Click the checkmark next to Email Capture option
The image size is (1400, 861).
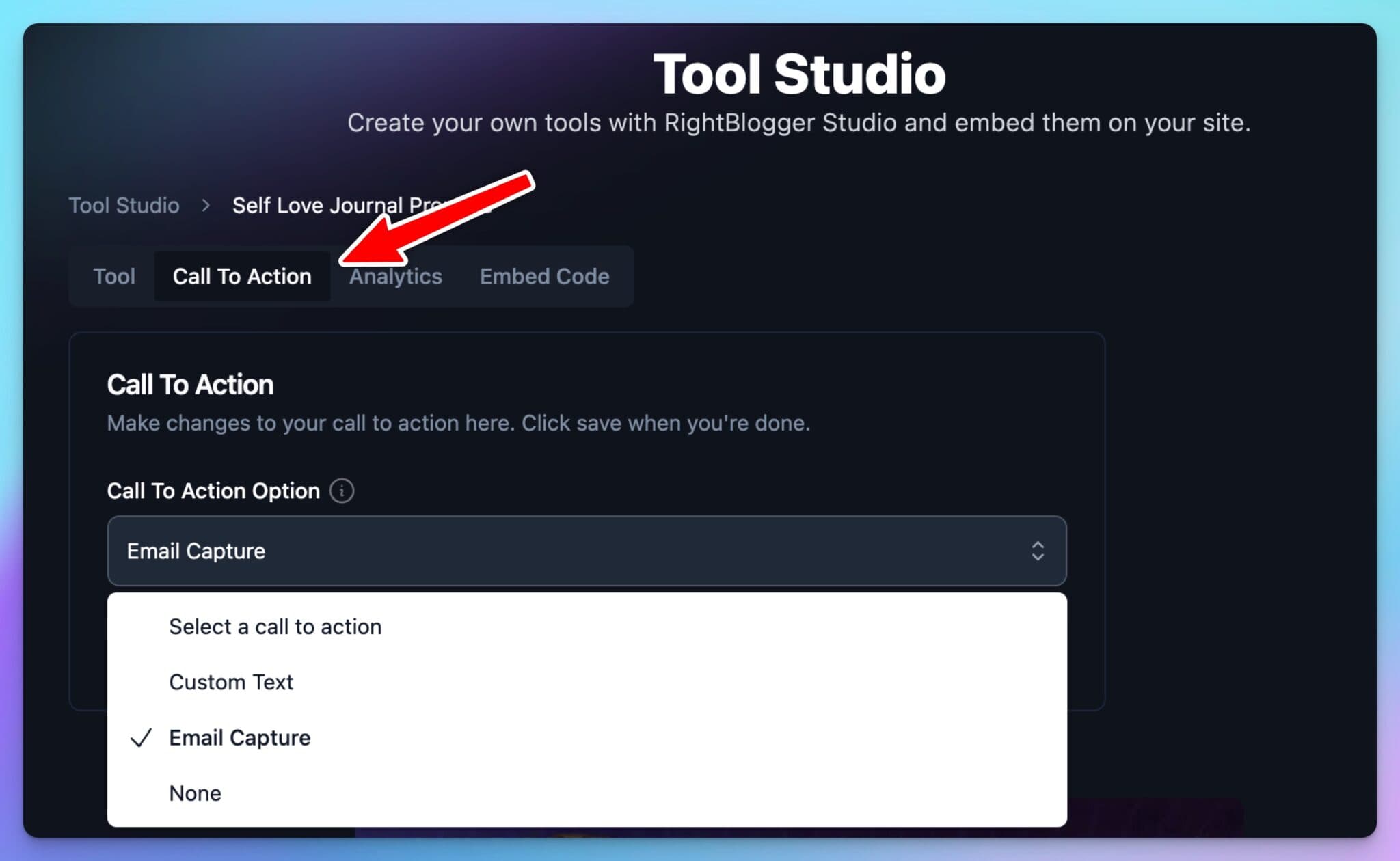click(141, 738)
